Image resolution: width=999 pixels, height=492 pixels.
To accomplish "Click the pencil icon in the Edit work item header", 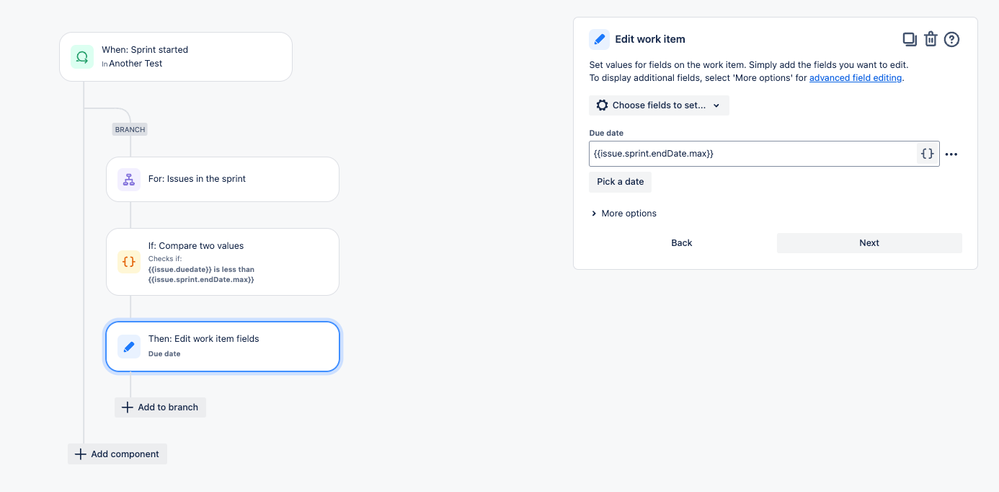I will (x=599, y=40).
